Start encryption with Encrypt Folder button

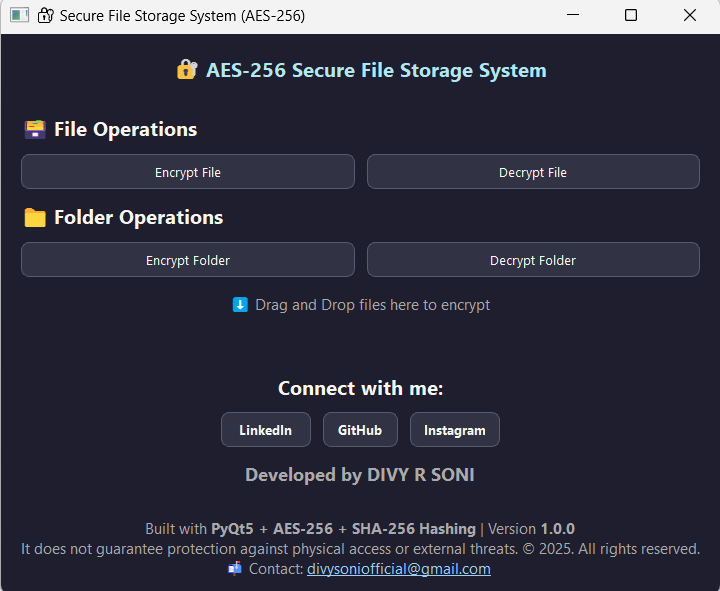click(x=188, y=260)
